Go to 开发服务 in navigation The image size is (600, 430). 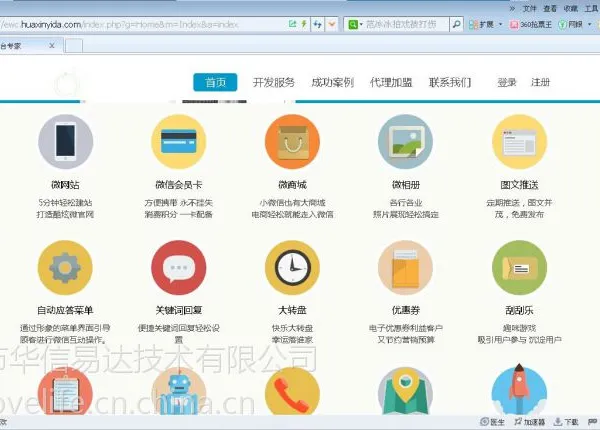[x=274, y=82]
